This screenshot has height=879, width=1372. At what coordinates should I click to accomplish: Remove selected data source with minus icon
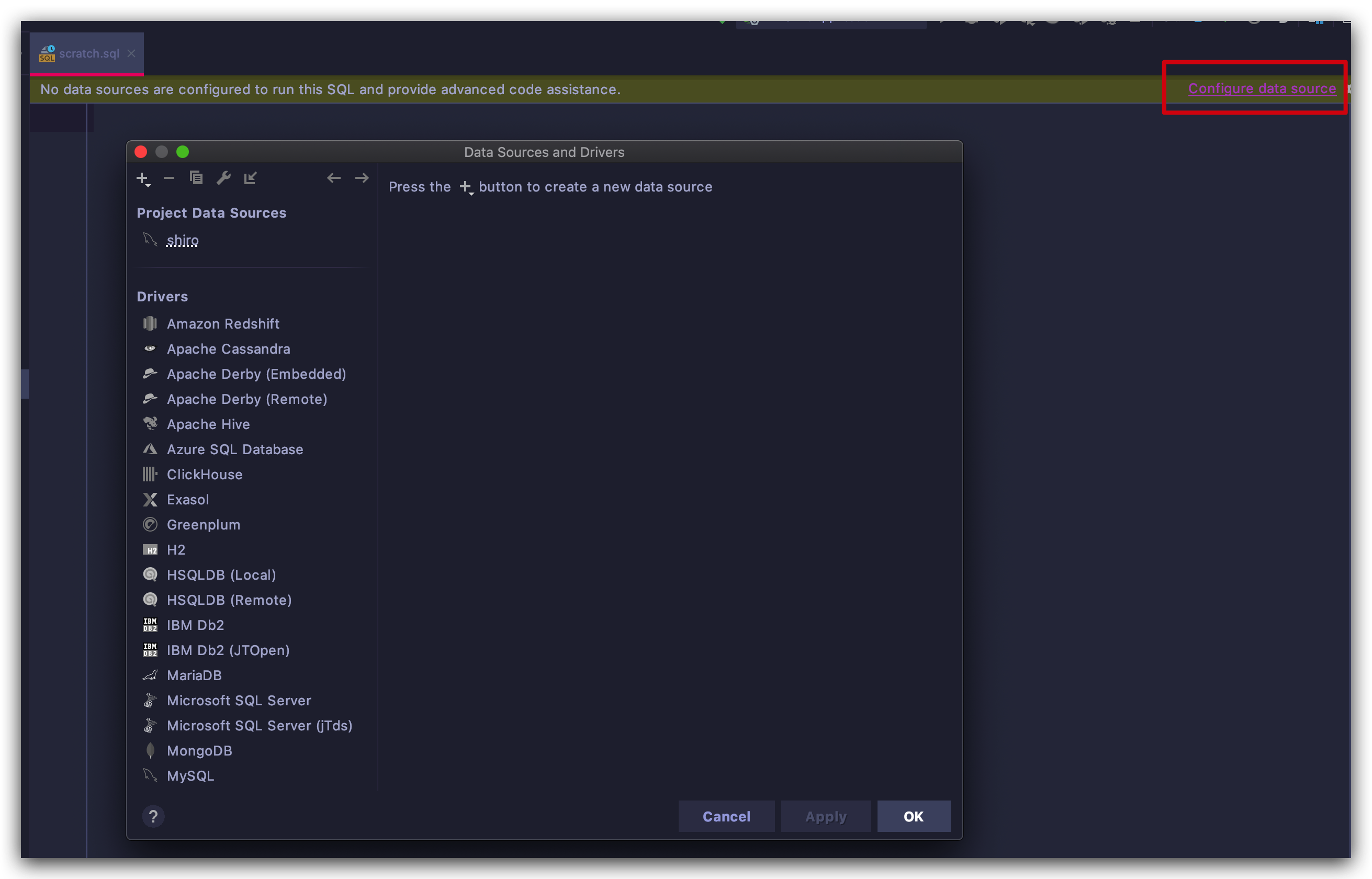click(169, 178)
